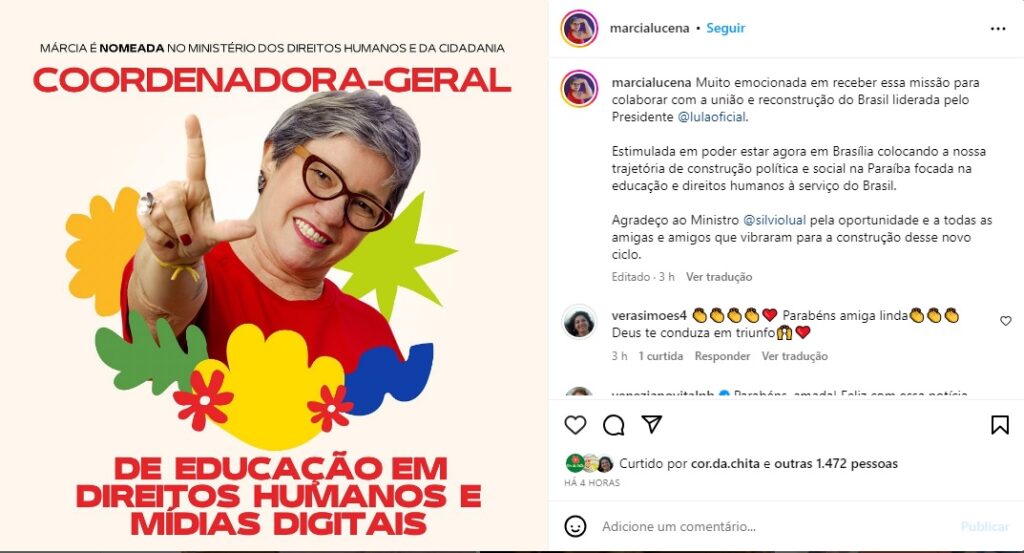The width and height of the screenshot is (1024, 553).
Task: Open the @lulaoficial mention link
Action: [x=712, y=117]
